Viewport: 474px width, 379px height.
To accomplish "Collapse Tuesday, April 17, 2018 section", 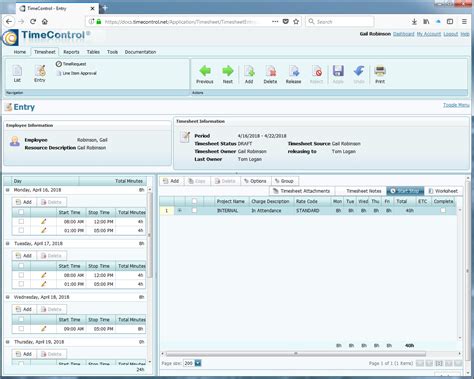I will (x=8, y=243).
